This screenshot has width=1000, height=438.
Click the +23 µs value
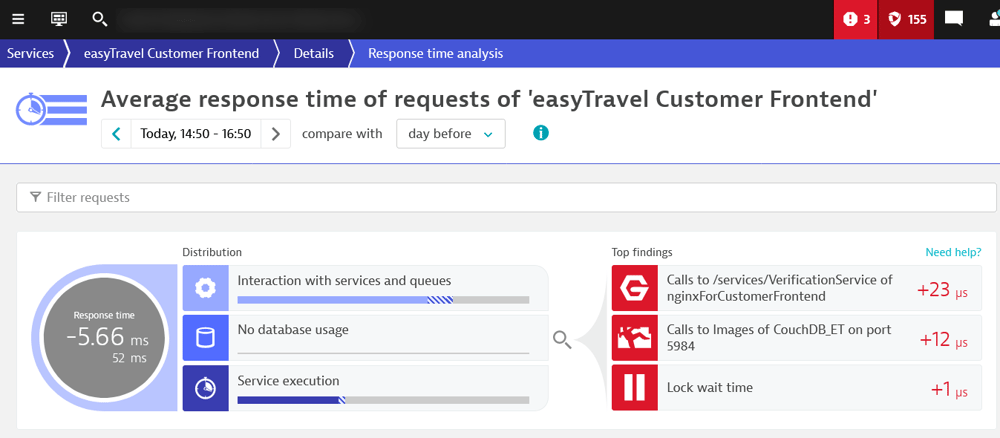click(943, 290)
